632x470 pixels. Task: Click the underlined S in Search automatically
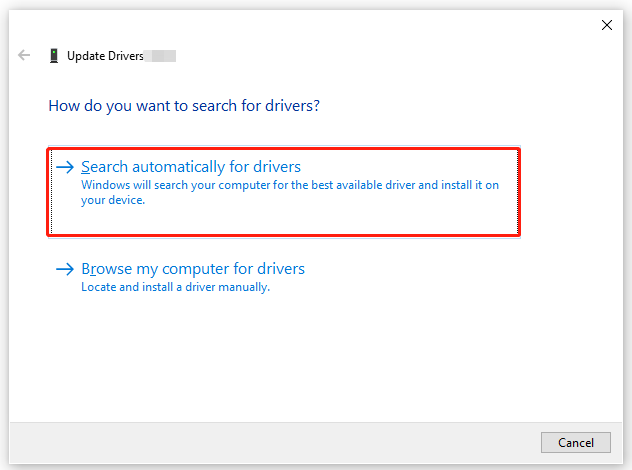85,167
